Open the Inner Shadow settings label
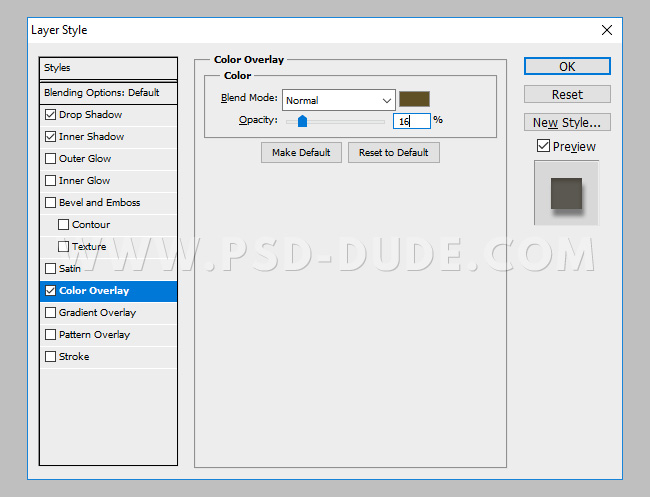 click(91, 136)
